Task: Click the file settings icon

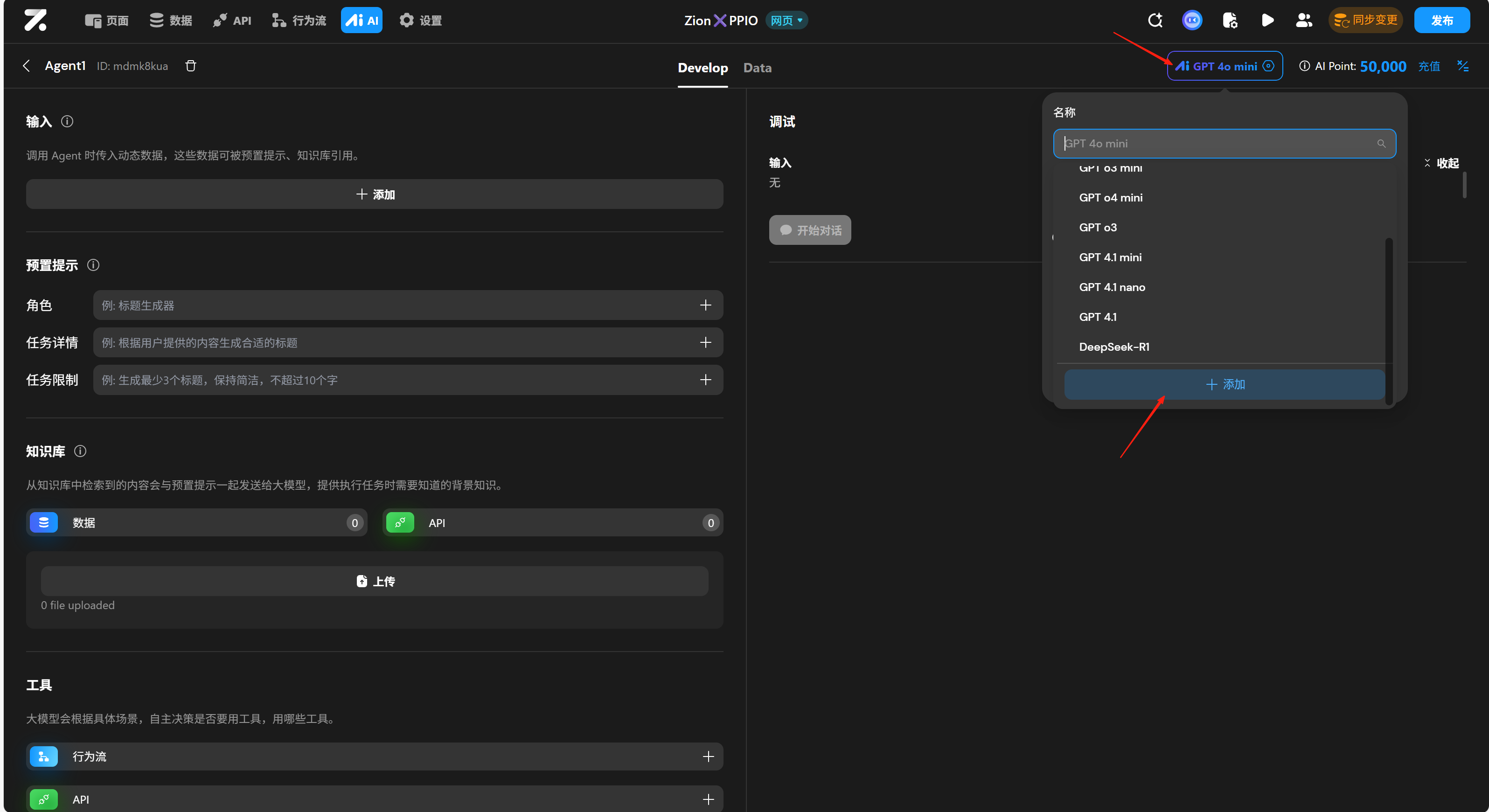Action: (x=1230, y=20)
